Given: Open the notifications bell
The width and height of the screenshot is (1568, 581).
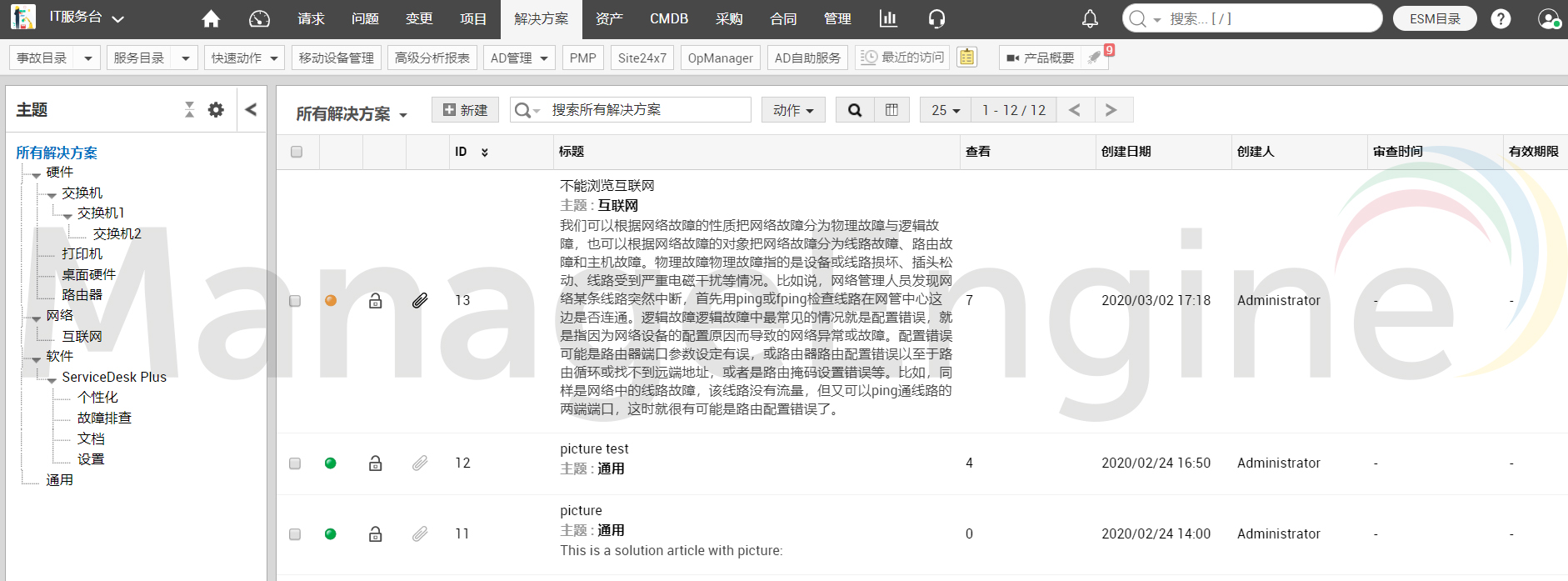Looking at the screenshot, I should pos(1090,18).
